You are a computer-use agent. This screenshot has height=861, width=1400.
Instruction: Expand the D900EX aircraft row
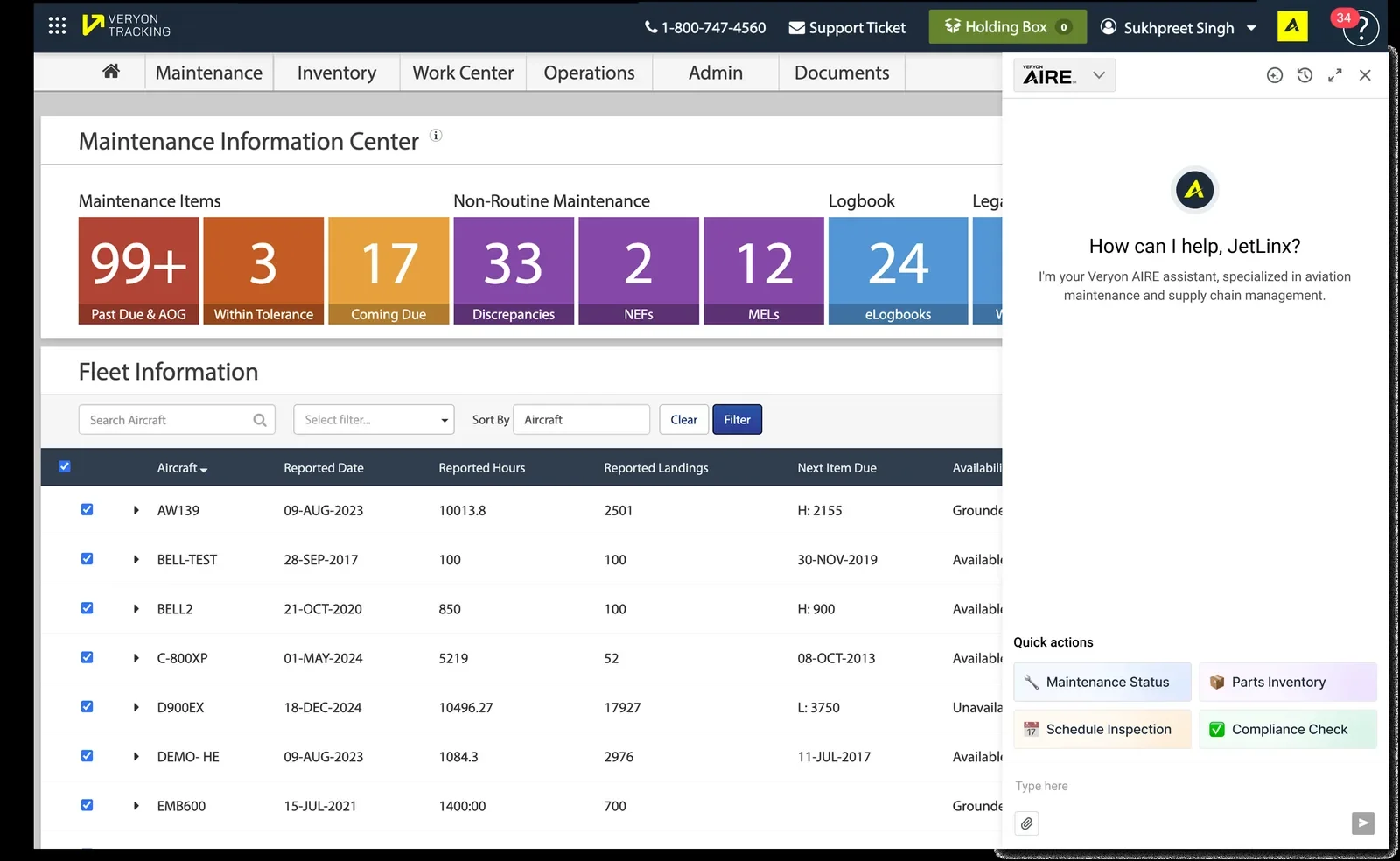coord(136,707)
